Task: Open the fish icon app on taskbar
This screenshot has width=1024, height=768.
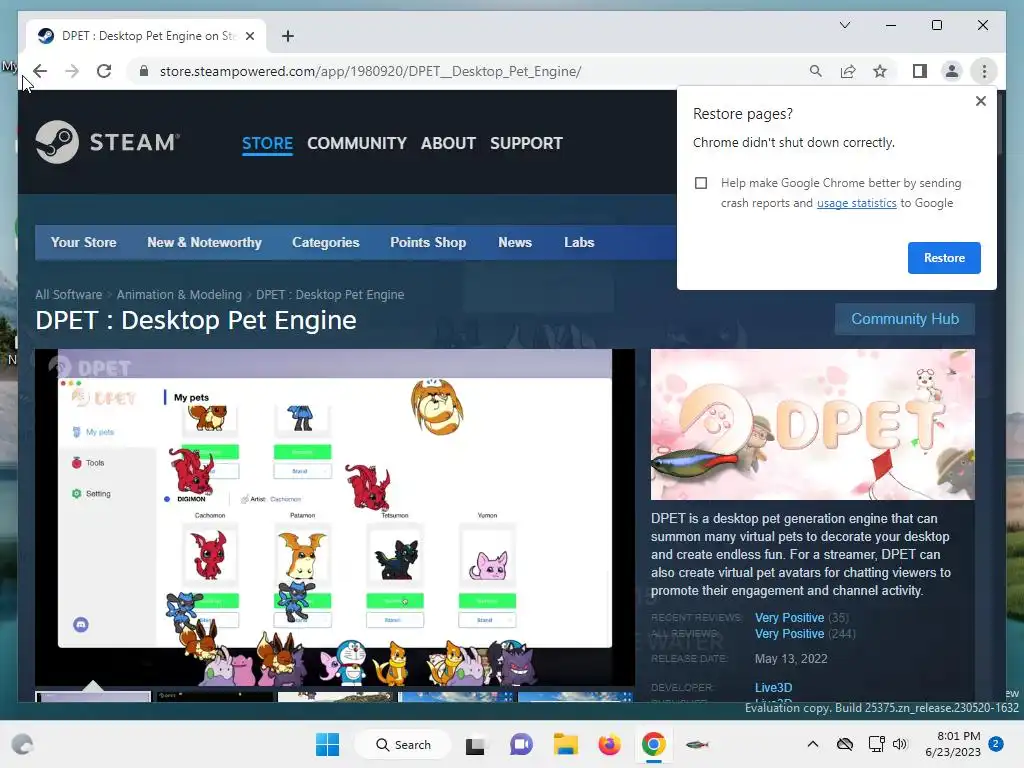Action: [697, 744]
